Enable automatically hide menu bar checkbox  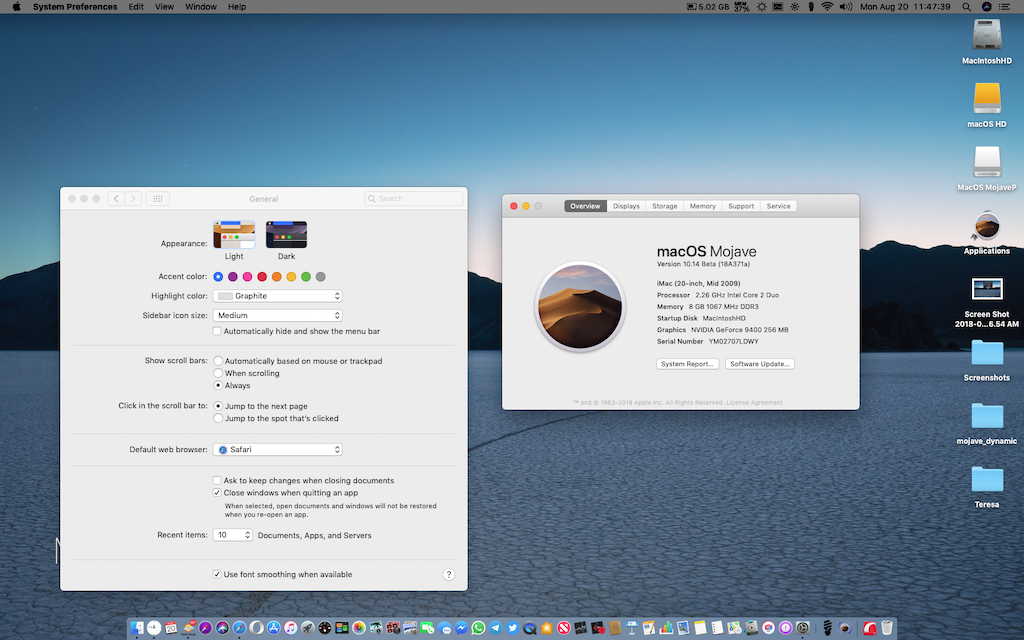click(x=217, y=331)
